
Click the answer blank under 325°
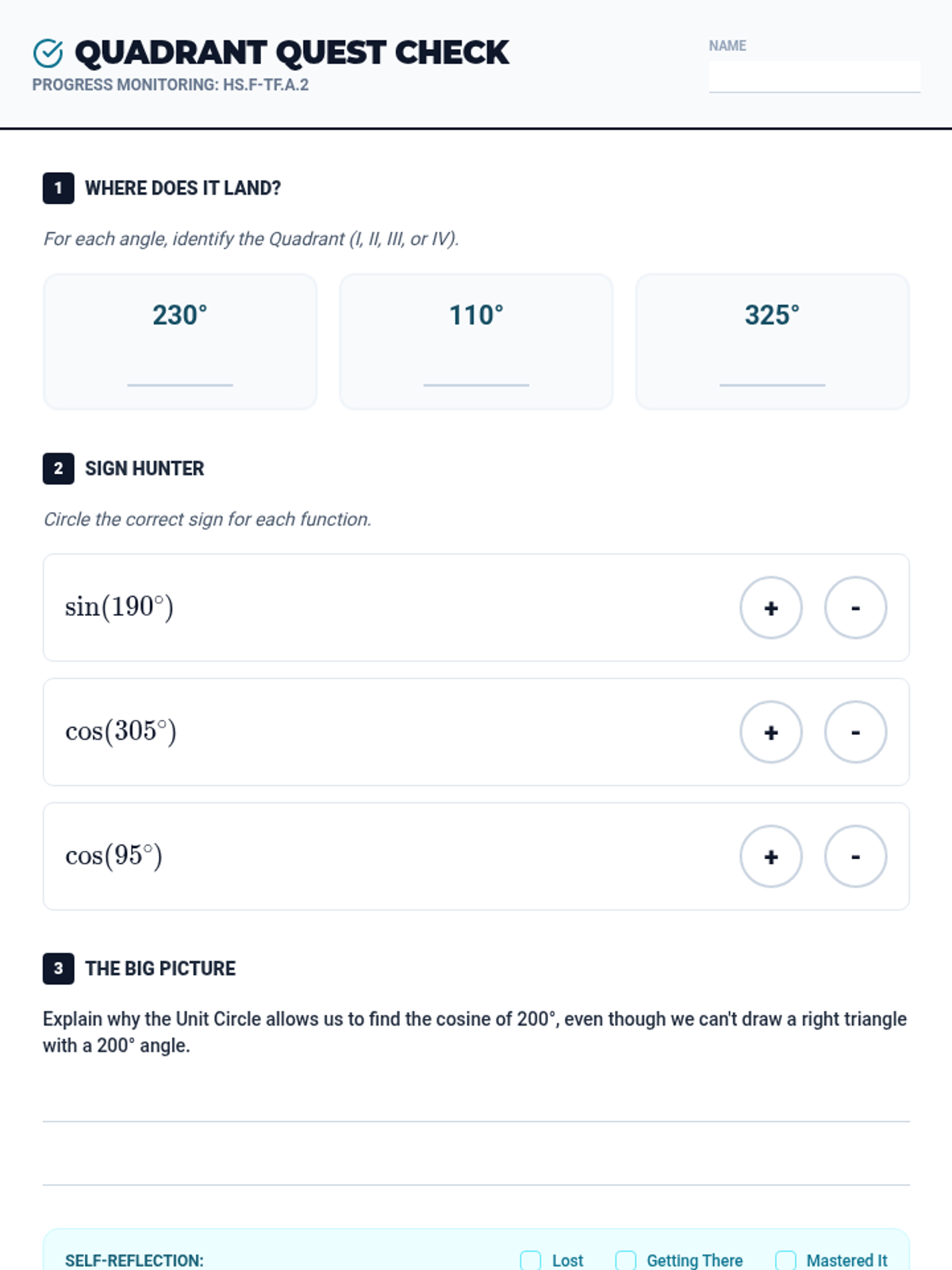(x=772, y=374)
